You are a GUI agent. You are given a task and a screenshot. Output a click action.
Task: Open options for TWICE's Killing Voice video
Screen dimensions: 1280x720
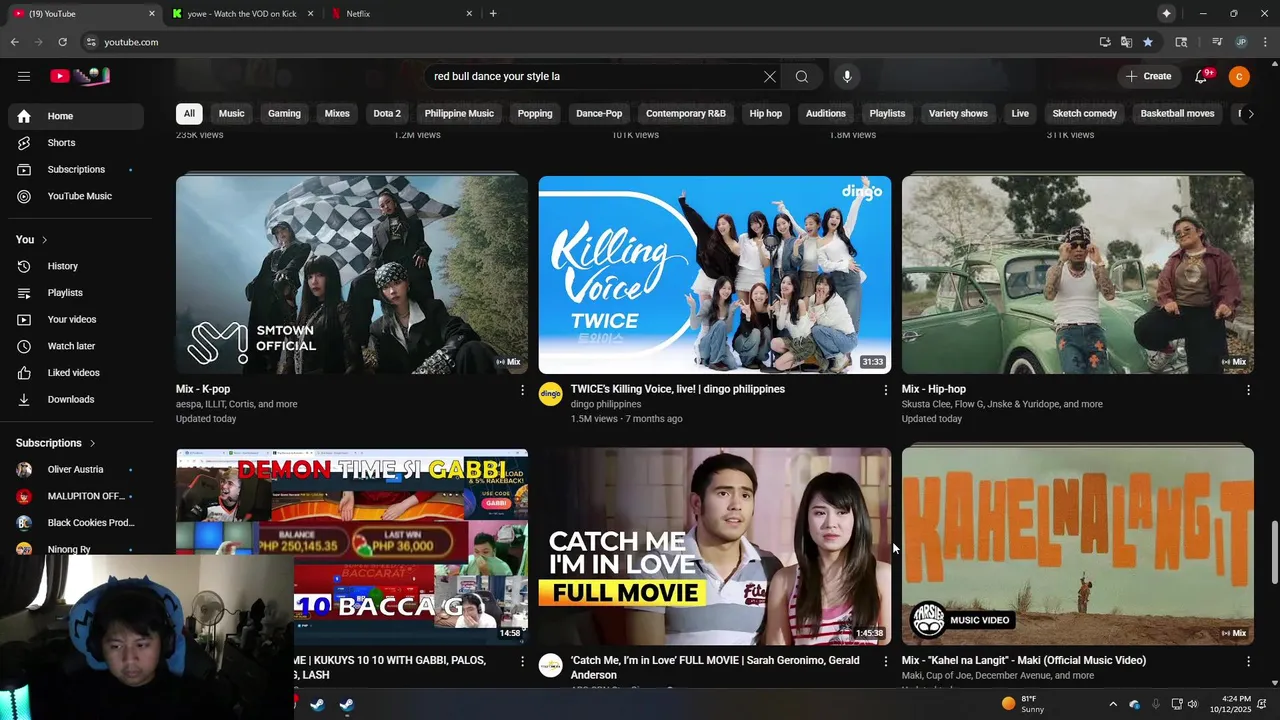[885, 390]
